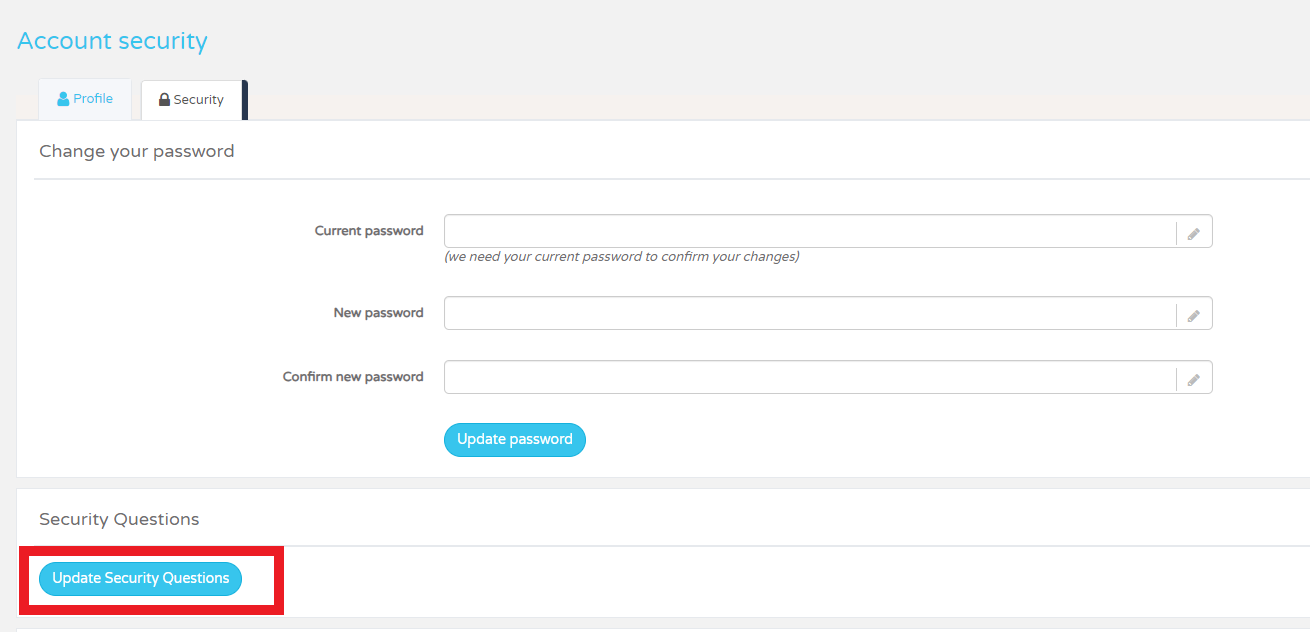Viewport: 1310px width, 632px height.
Task: Click the Security Questions section header
Action: click(x=119, y=519)
